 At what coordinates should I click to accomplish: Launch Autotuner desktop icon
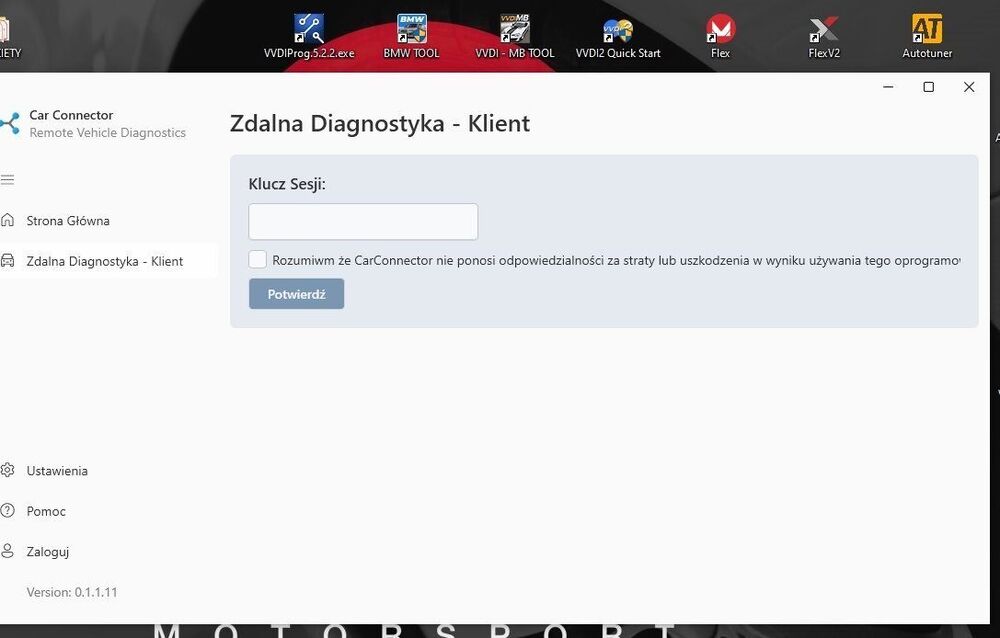[x=927, y=36]
